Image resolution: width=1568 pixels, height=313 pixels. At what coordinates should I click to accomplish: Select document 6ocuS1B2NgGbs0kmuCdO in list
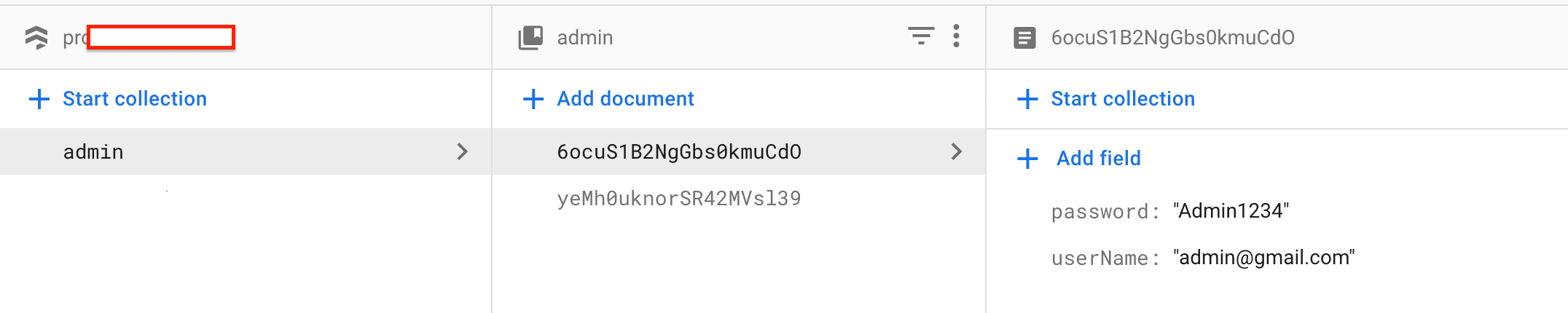click(678, 151)
